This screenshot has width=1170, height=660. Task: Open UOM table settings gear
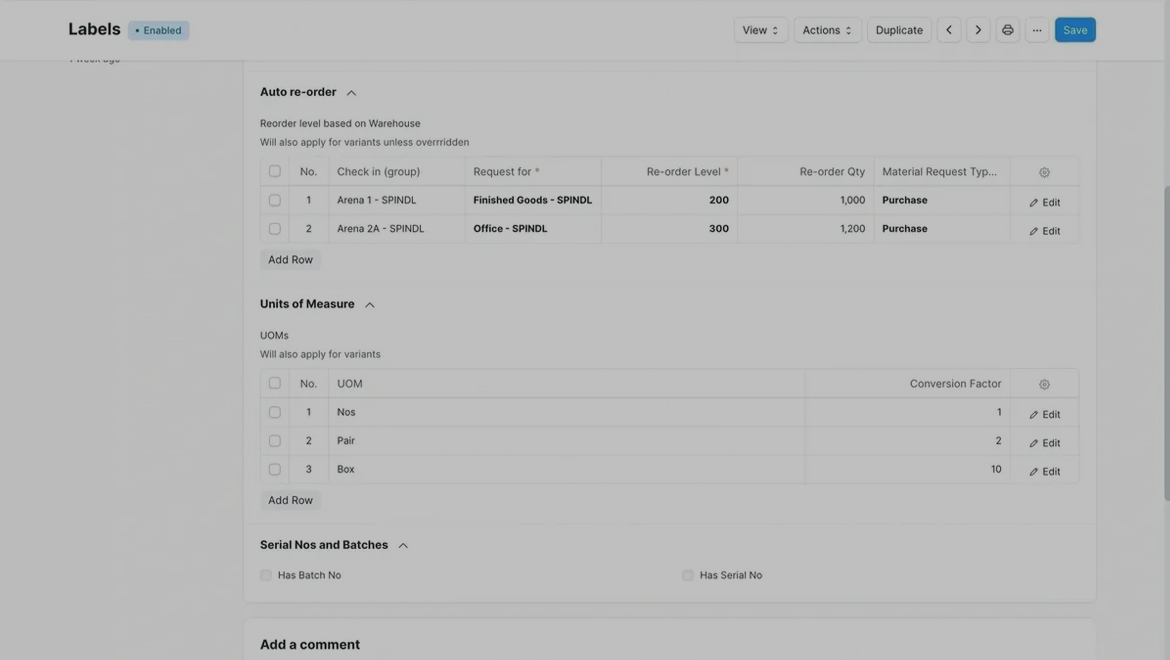point(1044,384)
